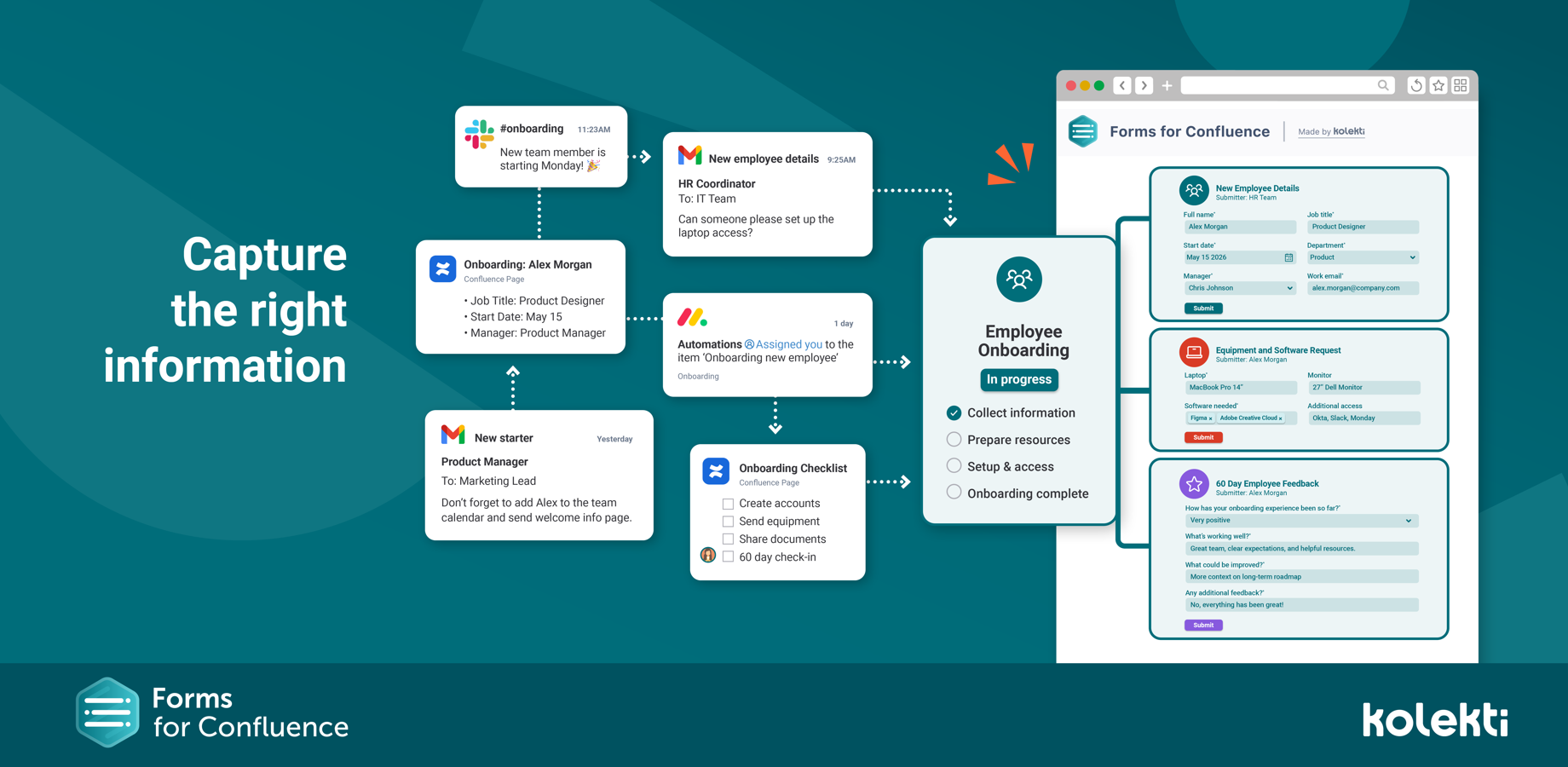Submit the 60 Day Employee Feedback form

click(1203, 626)
